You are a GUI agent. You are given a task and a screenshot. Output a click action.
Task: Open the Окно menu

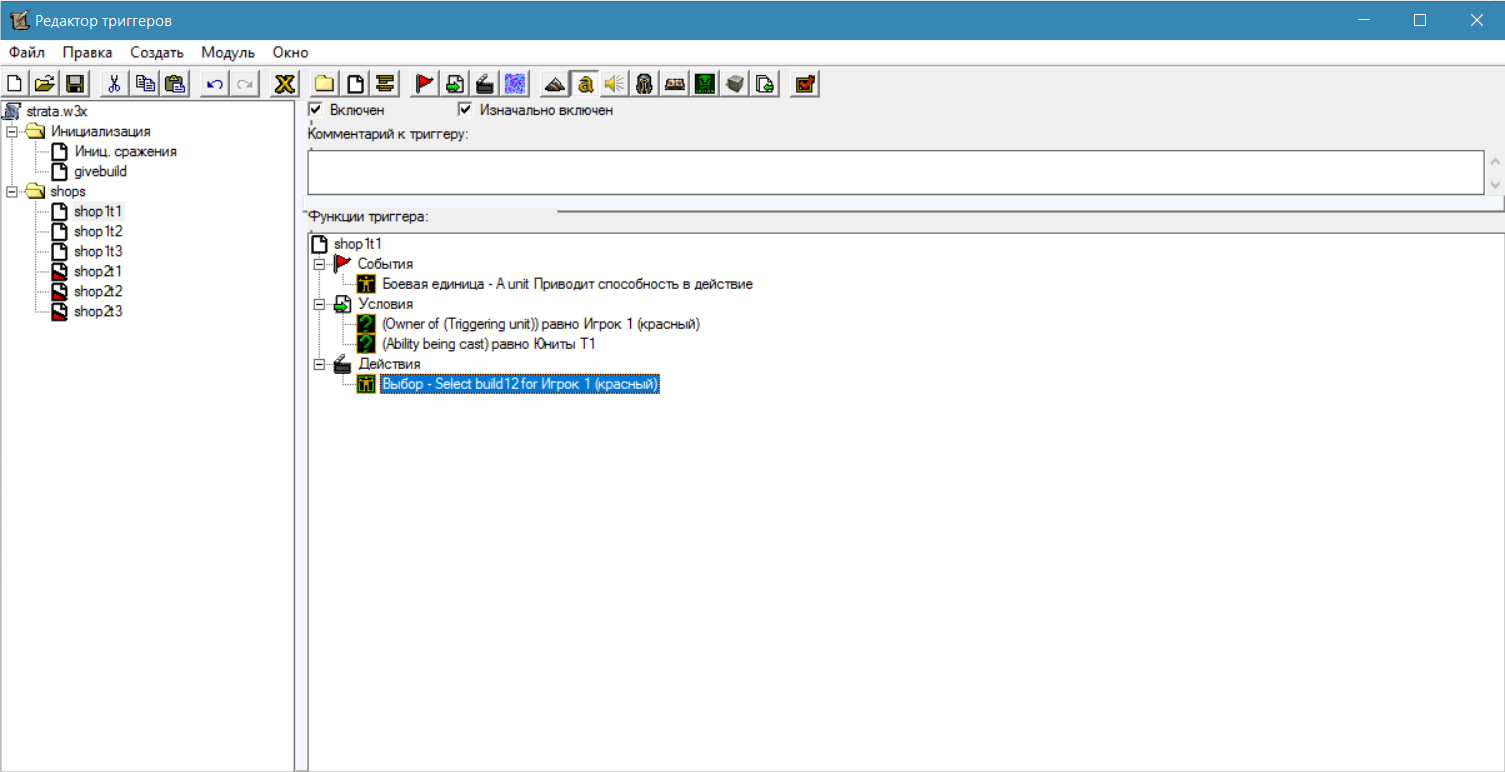[x=290, y=52]
